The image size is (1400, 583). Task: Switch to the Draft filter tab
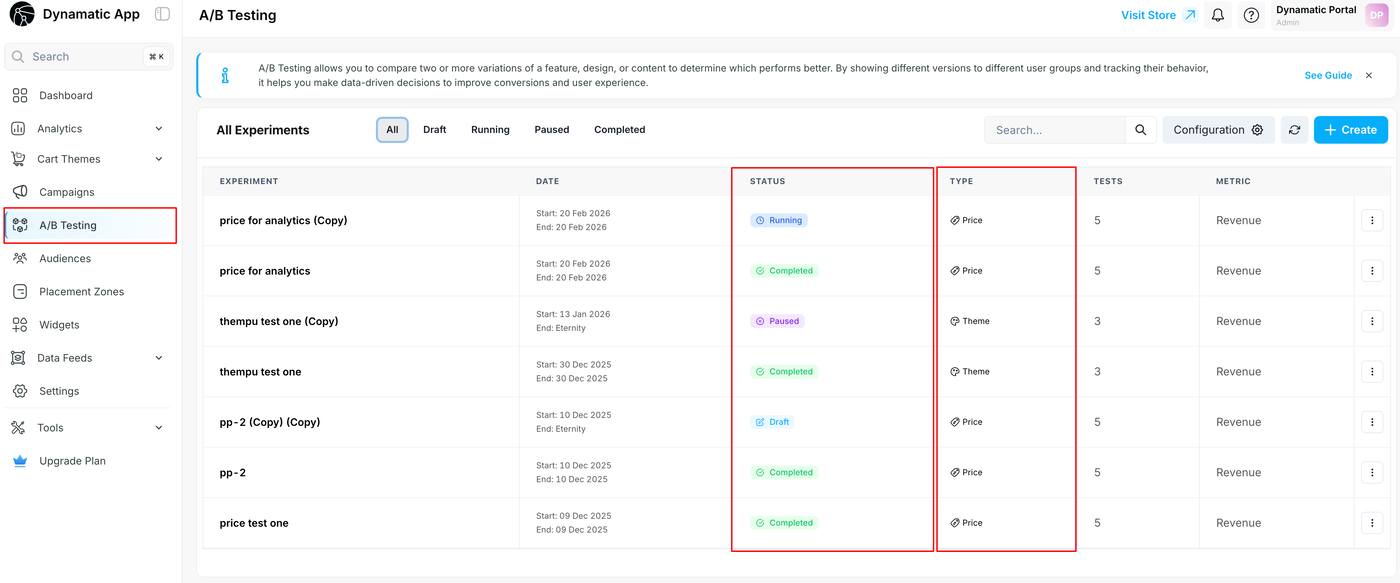(x=434, y=130)
